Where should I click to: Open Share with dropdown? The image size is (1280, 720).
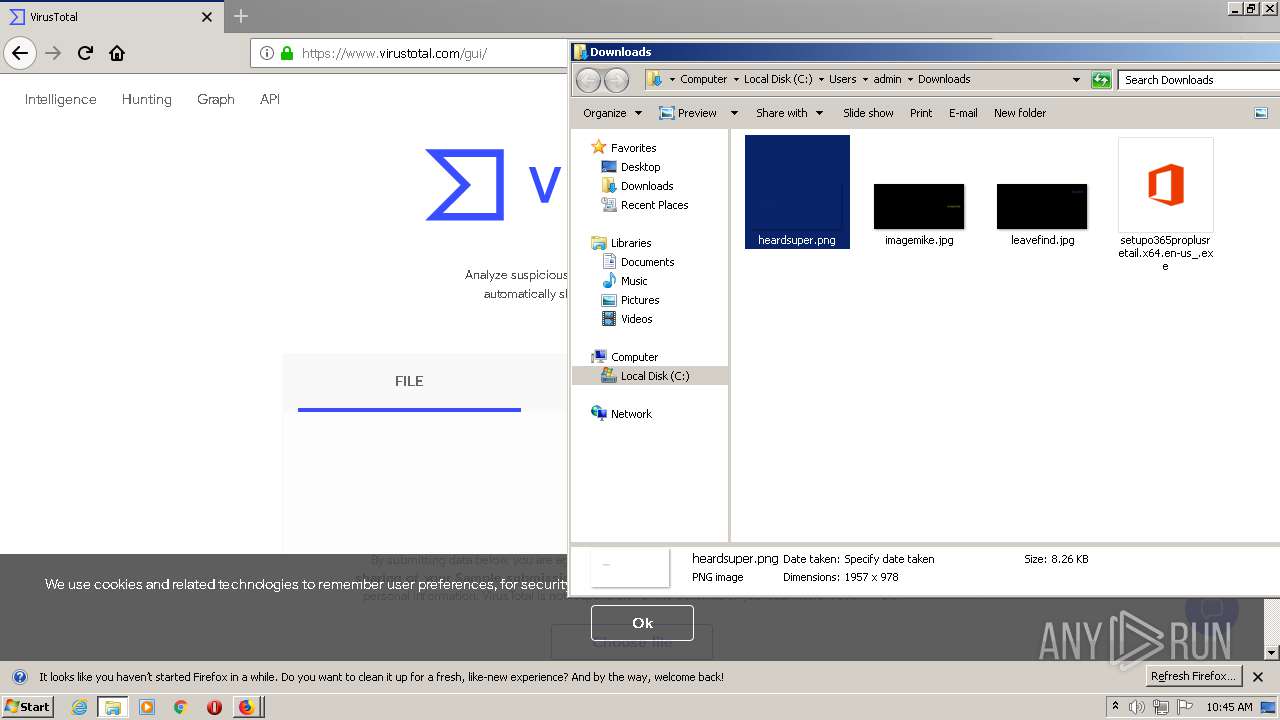coord(789,113)
